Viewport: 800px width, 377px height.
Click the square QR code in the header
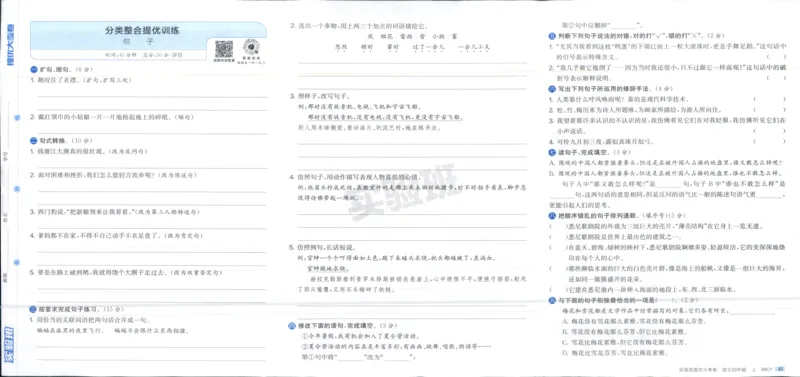(223, 49)
